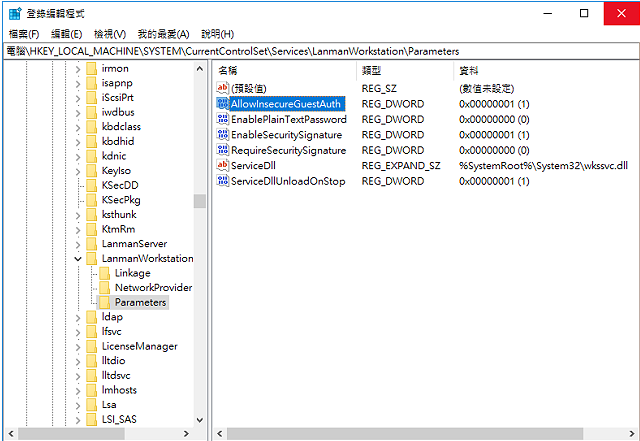Click the tree pane scroll up arrow

click(200, 69)
